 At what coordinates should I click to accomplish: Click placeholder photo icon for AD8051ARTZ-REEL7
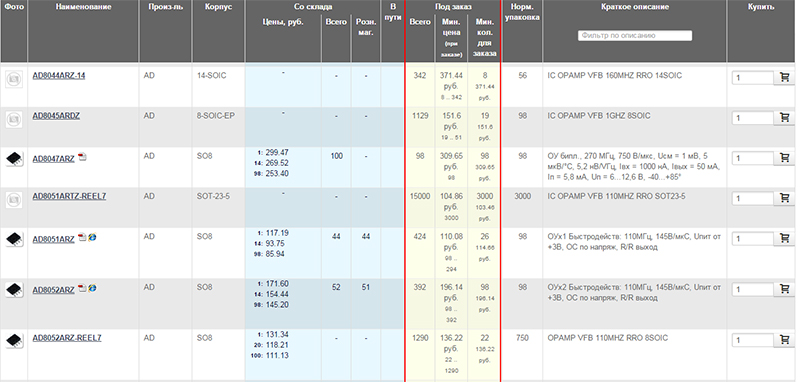point(14,199)
